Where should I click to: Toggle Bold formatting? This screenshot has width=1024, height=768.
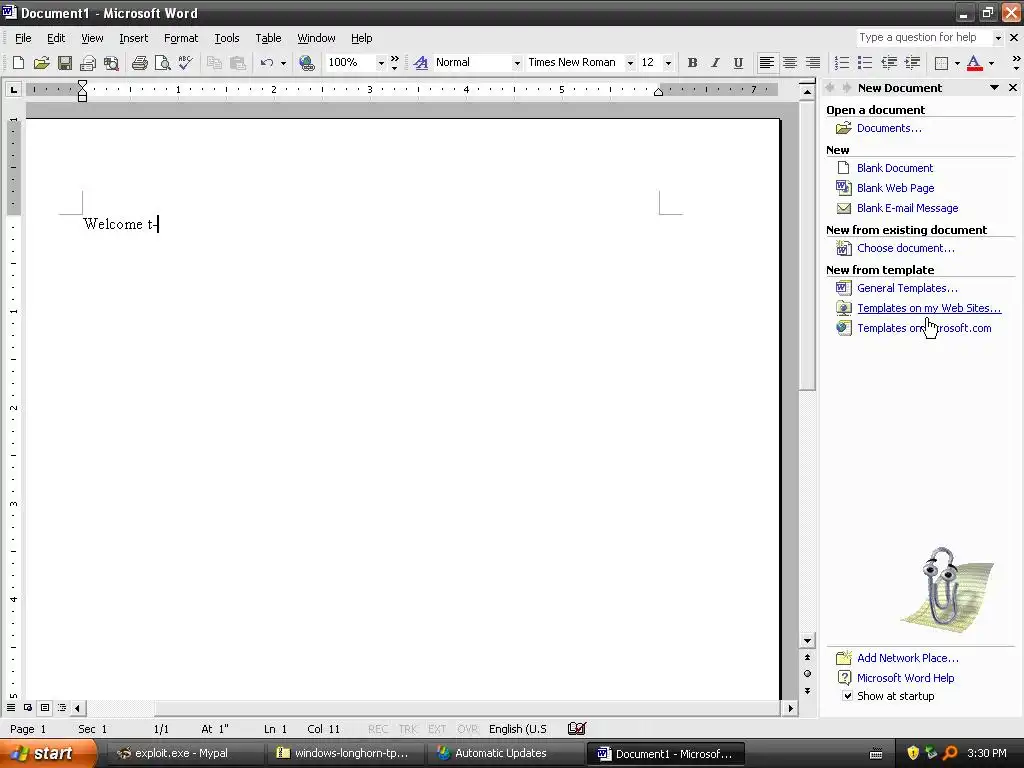pyautogui.click(x=692, y=63)
